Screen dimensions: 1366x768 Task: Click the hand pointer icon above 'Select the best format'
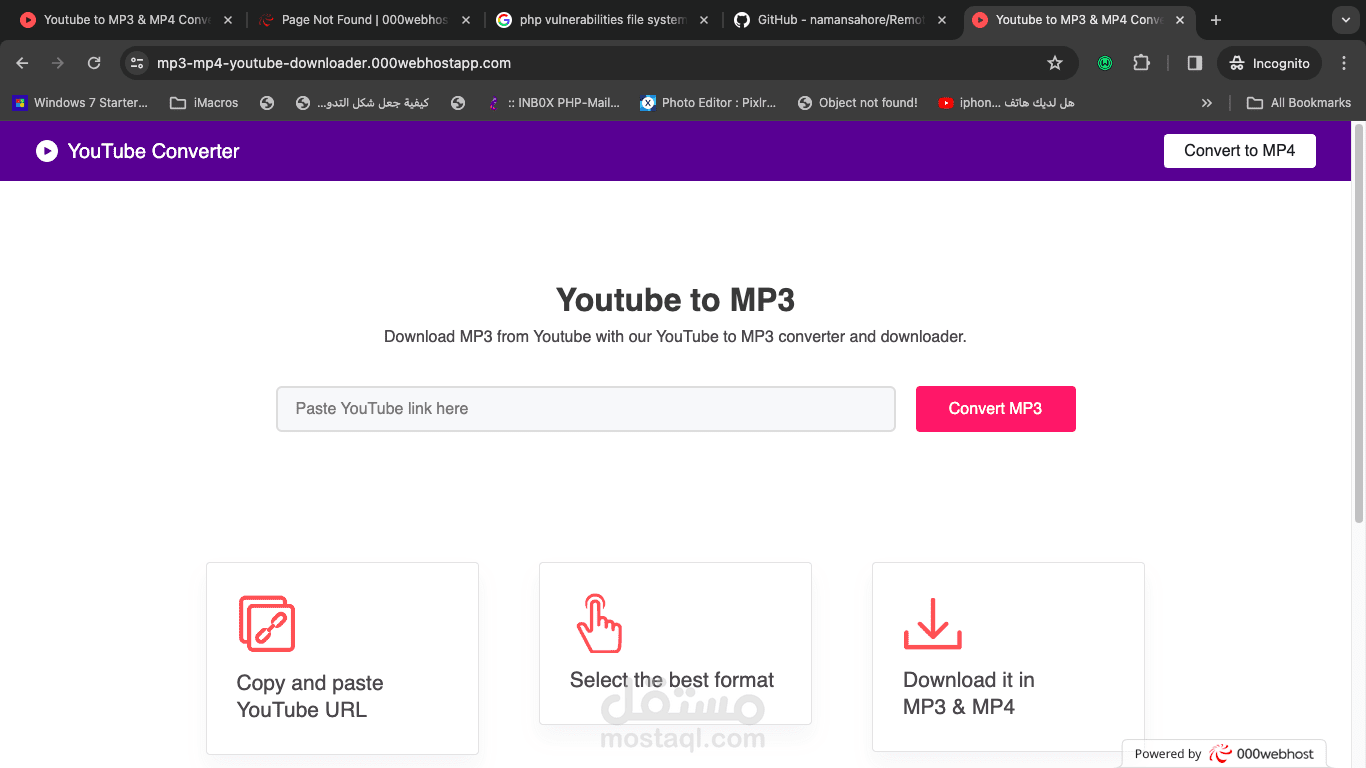[x=600, y=623]
